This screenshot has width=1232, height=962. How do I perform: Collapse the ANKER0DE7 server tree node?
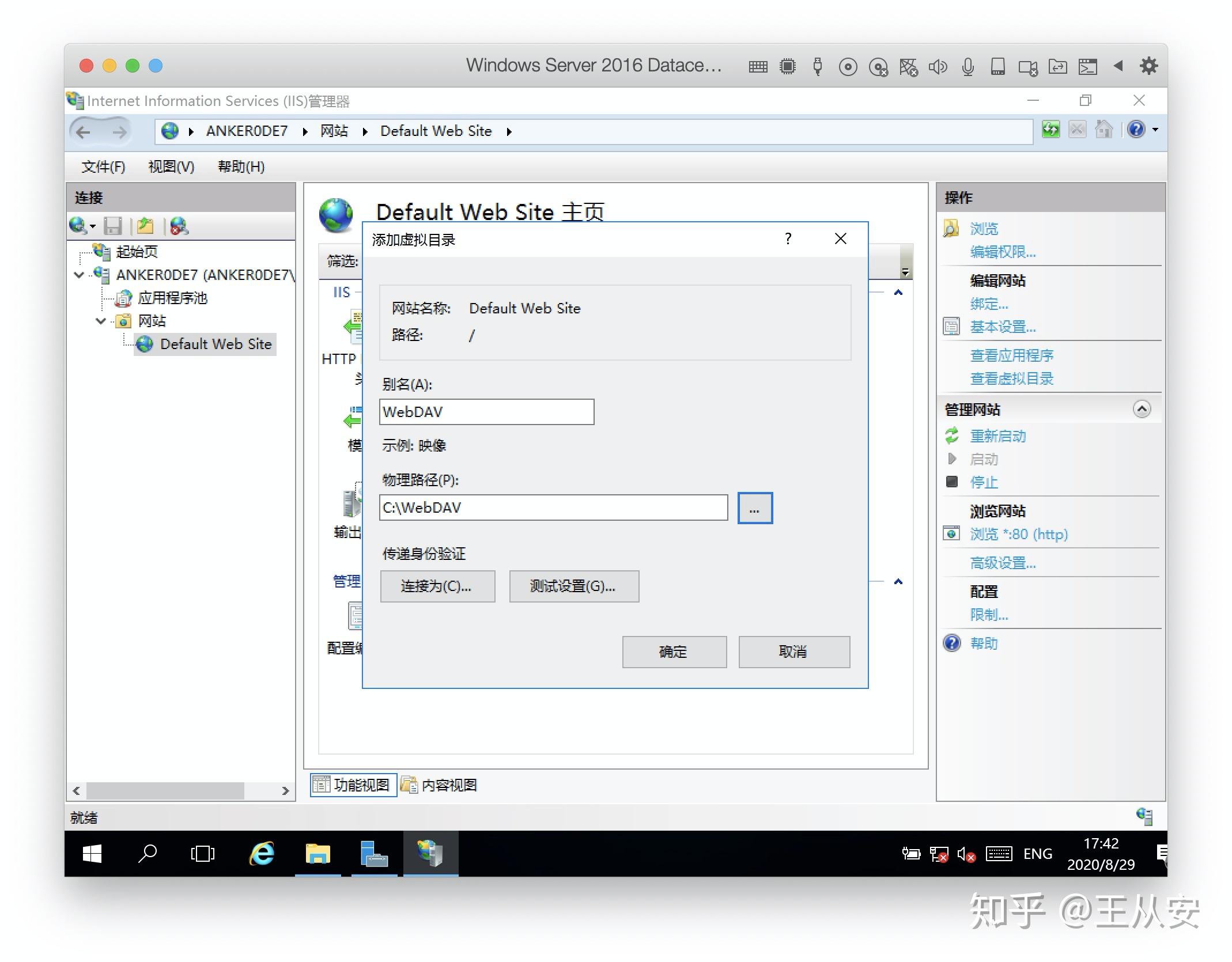pos(79,275)
